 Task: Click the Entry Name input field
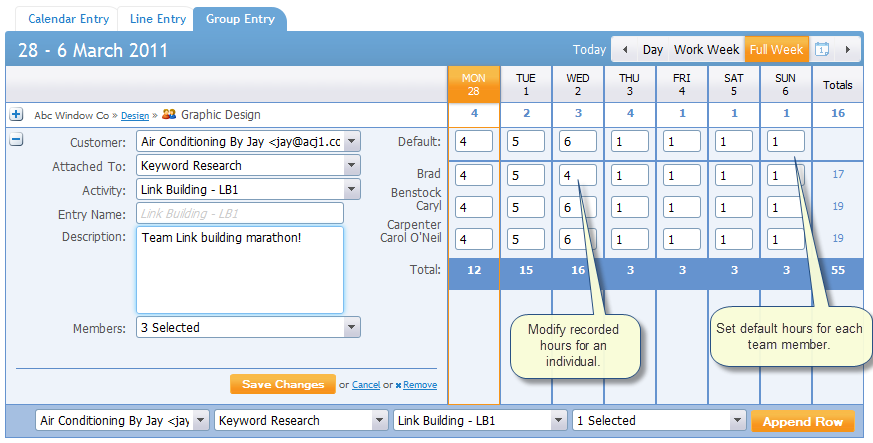point(240,213)
